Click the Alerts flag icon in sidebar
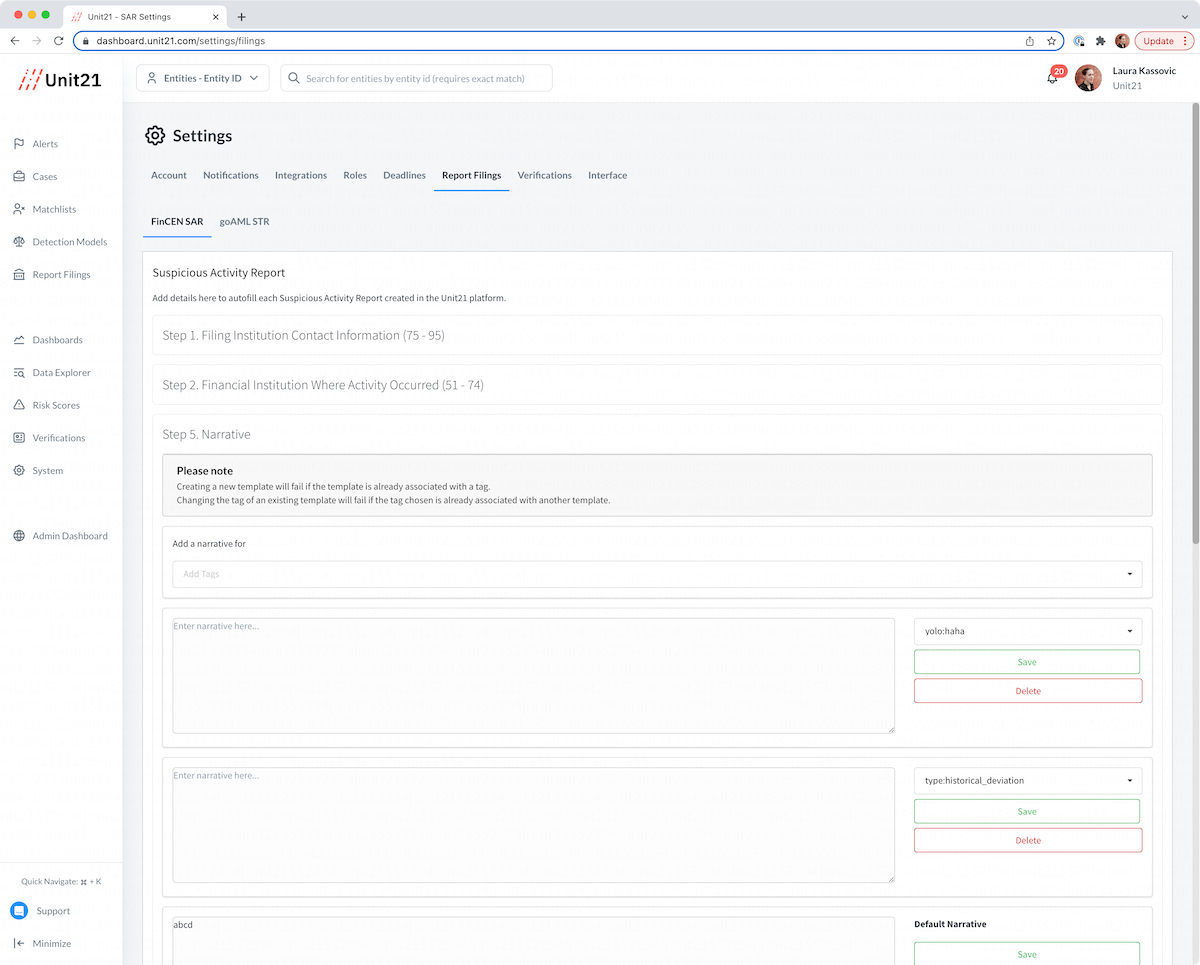Screen dimensions: 1200x965 point(19,144)
